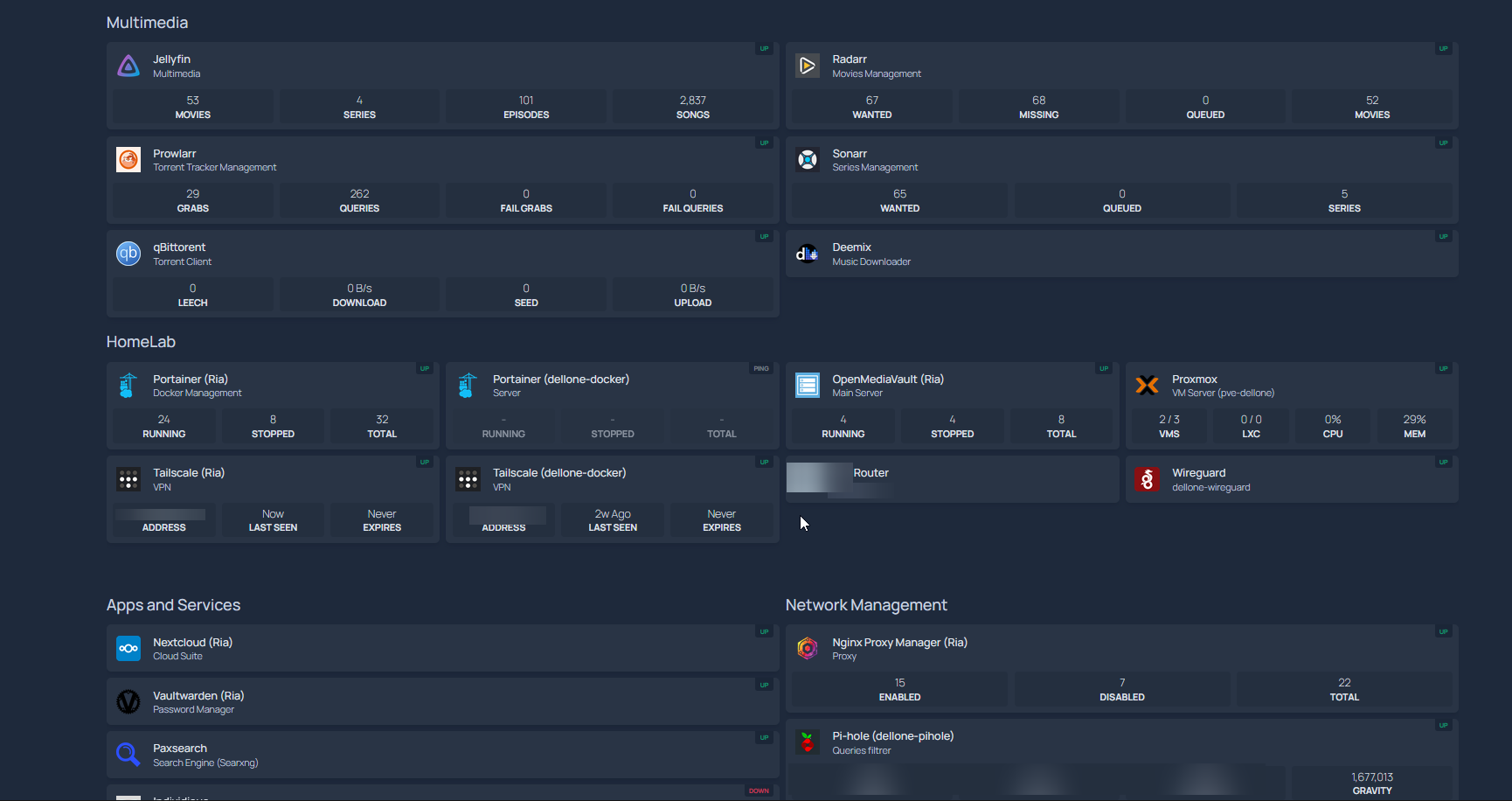This screenshot has width=1512, height=801.
Task: Open the Vaultwarden icon
Action: click(128, 701)
